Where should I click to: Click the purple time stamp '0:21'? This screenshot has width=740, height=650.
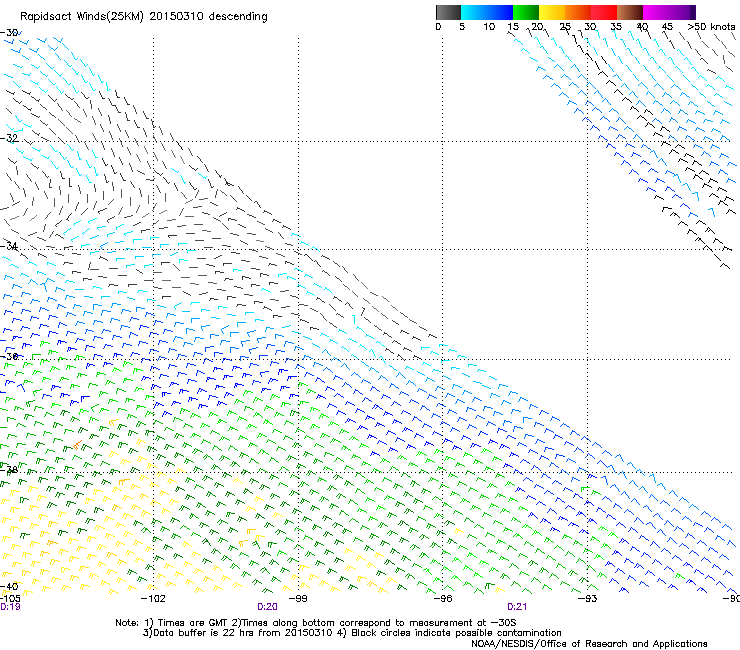point(517,607)
